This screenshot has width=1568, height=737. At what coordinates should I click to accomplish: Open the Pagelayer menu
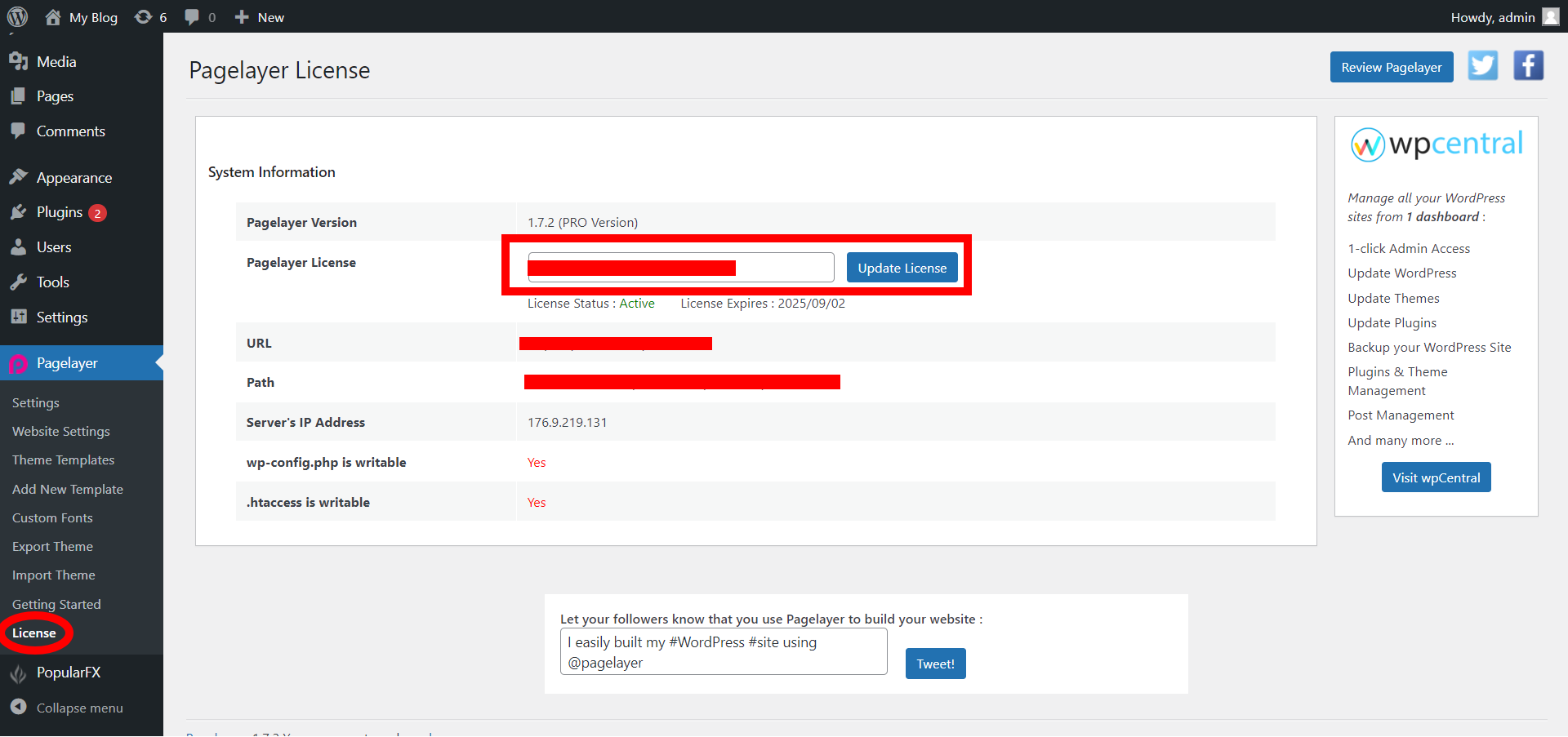tap(67, 363)
